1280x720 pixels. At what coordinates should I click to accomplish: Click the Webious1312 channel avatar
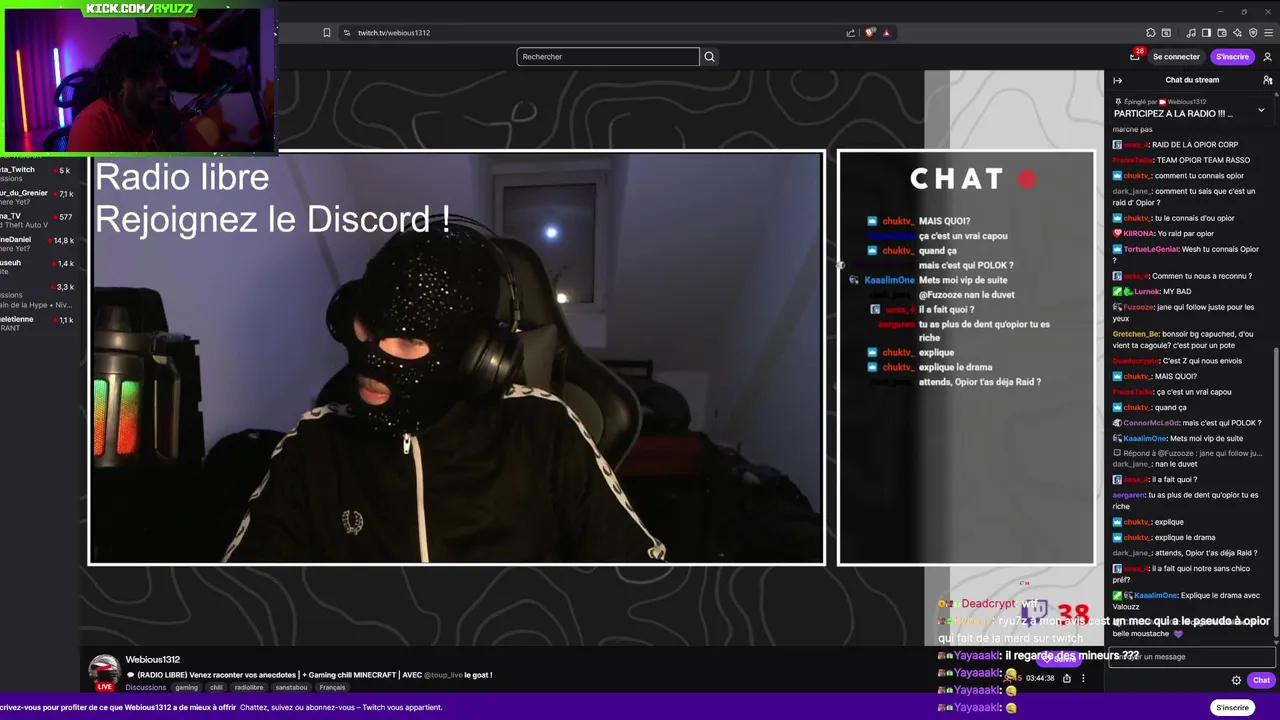104,671
